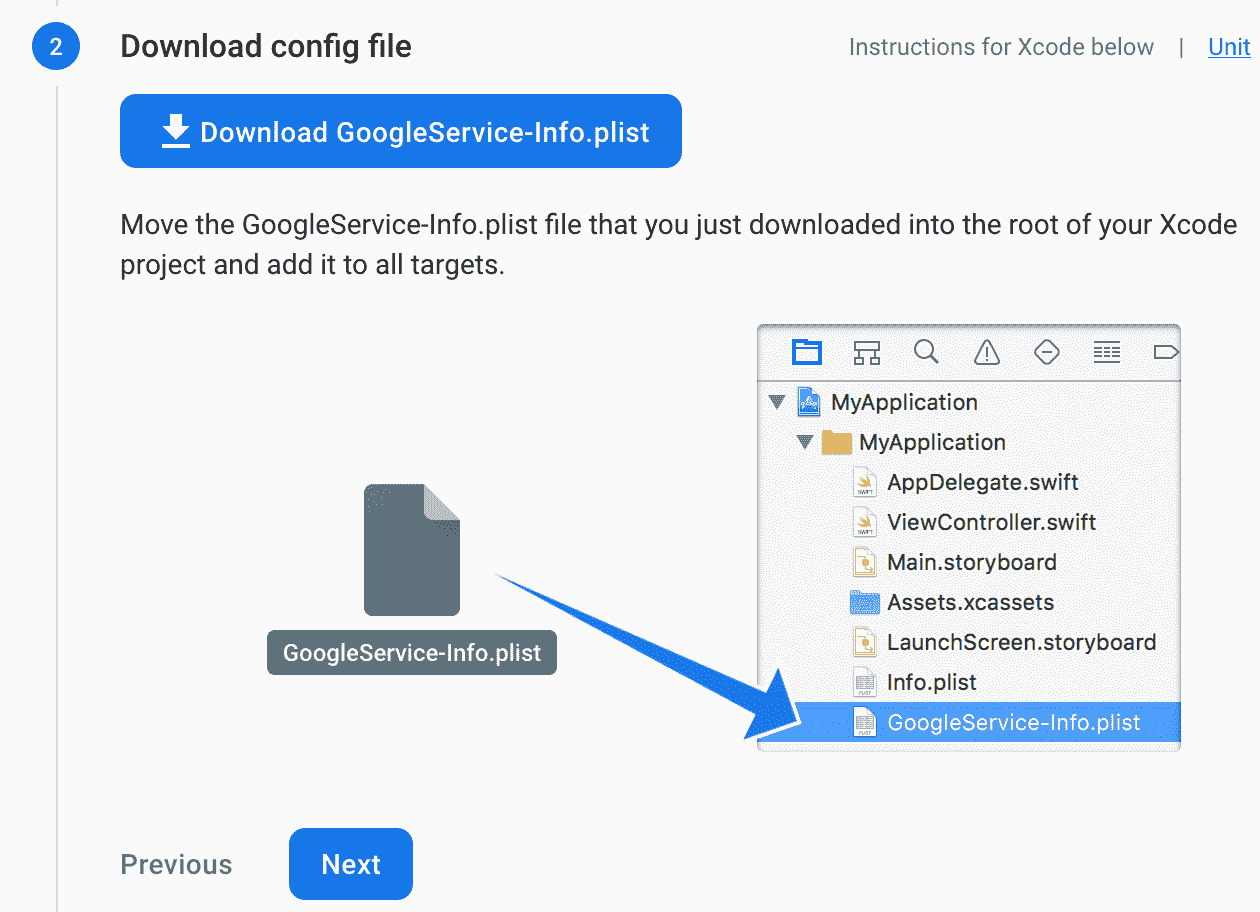Select the Project navigator folder icon
Image resolution: width=1260 pixels, height=912 pixels.
(806, 352)
